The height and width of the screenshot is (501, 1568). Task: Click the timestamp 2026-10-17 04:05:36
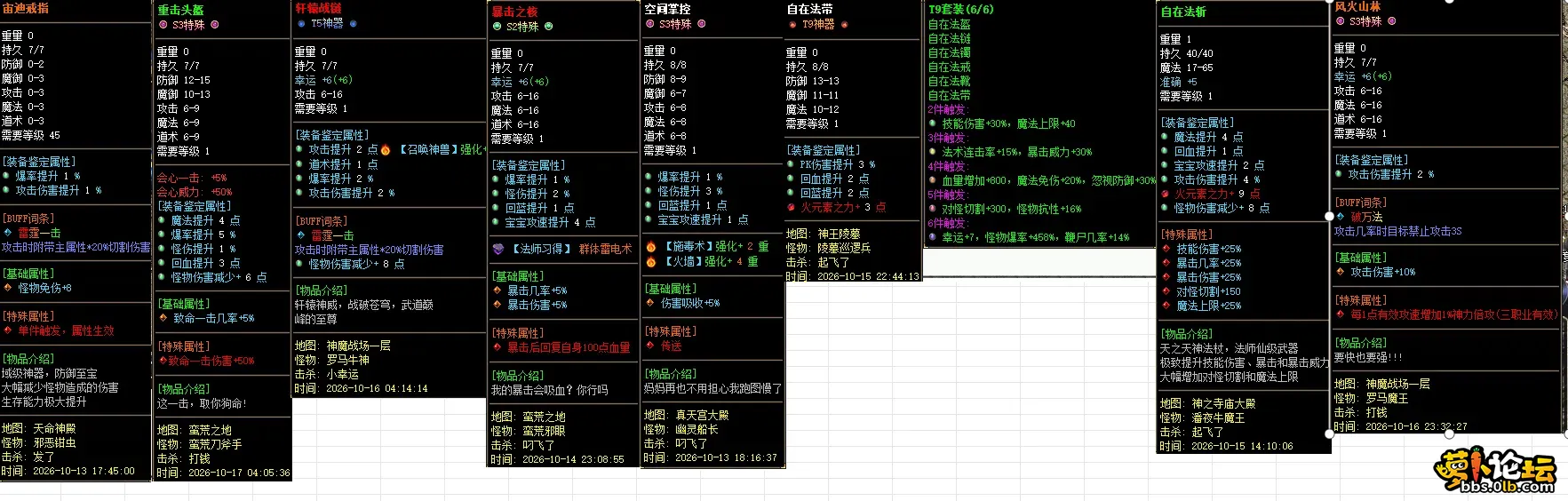pyautogui.click(x=239, y=473)
